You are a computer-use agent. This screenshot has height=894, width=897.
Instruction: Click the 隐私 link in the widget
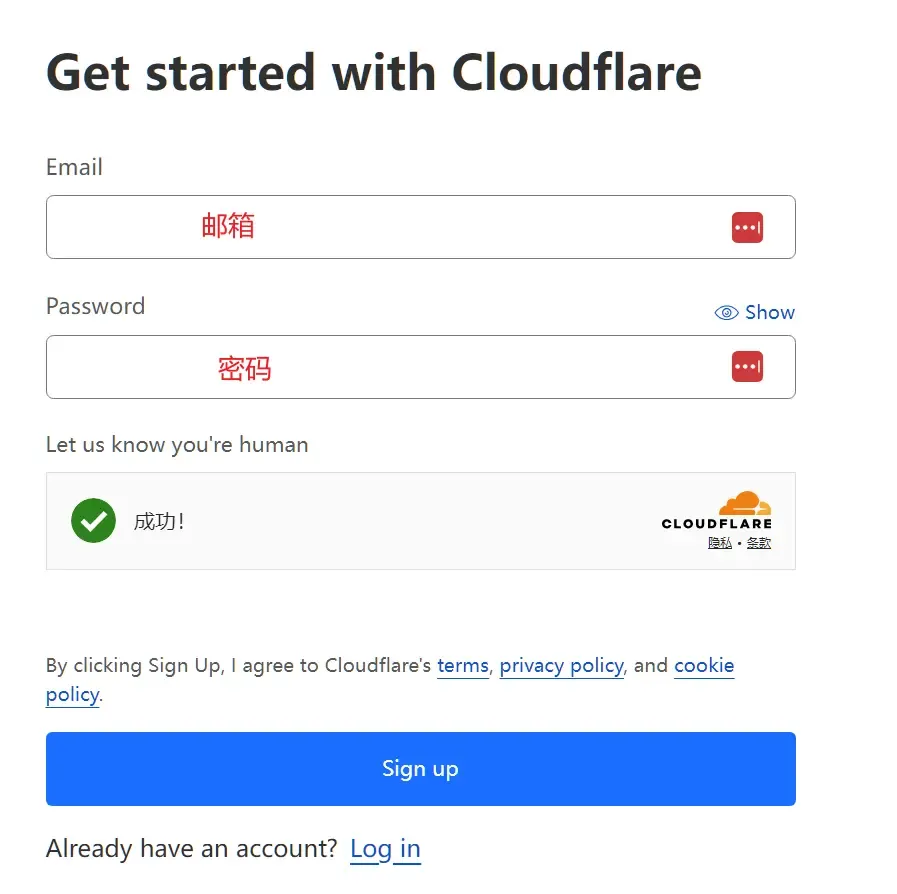(x=719, y=541)
